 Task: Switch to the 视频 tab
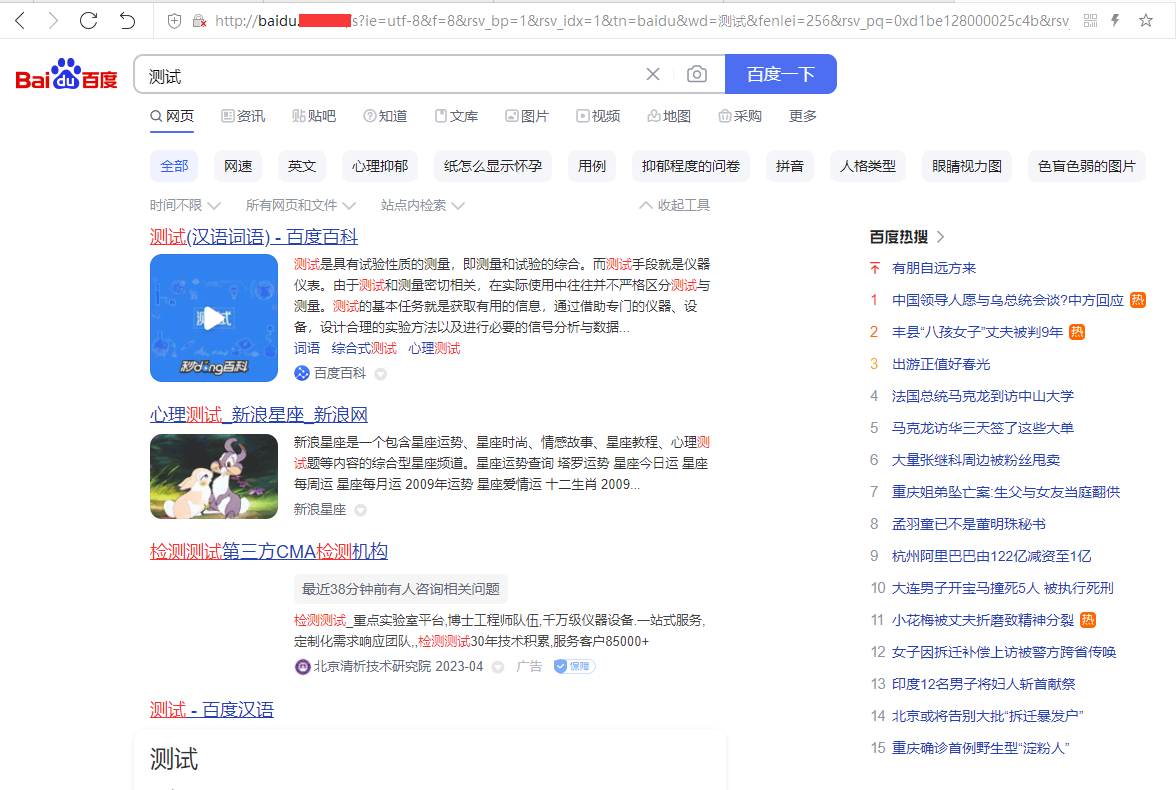598,116
